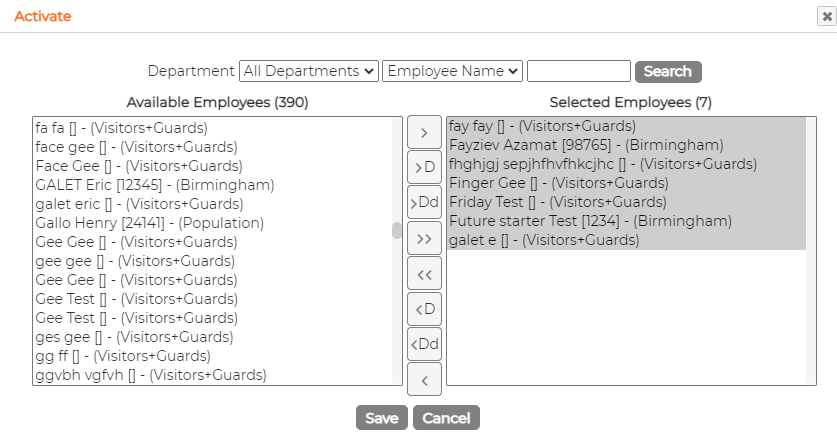This screenshot has width=837, height=442.
Task: Click the >Dd move button
Action: [x=424, y=203]
